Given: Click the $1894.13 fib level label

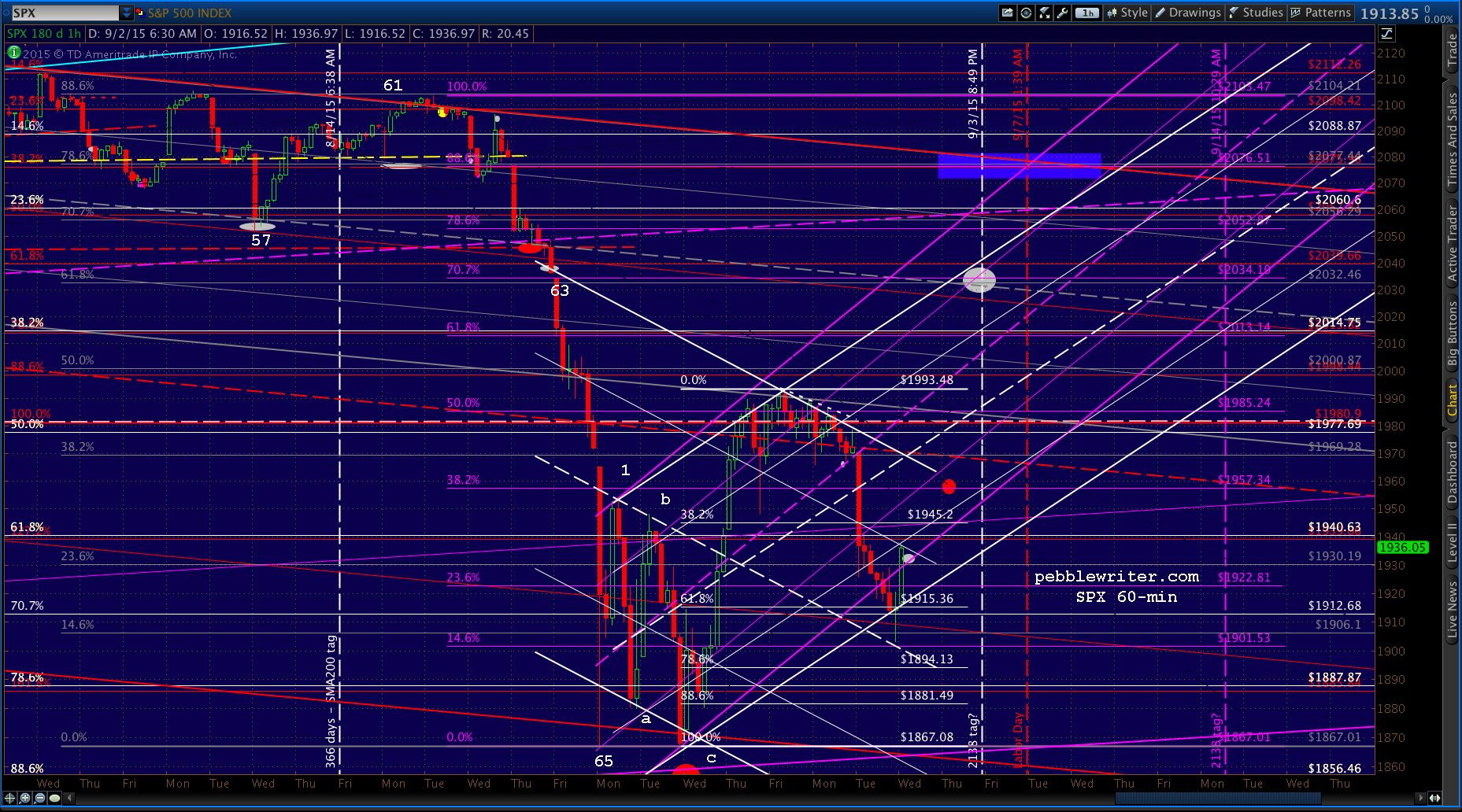Looking at the screenshot, I should pos(927,659).
